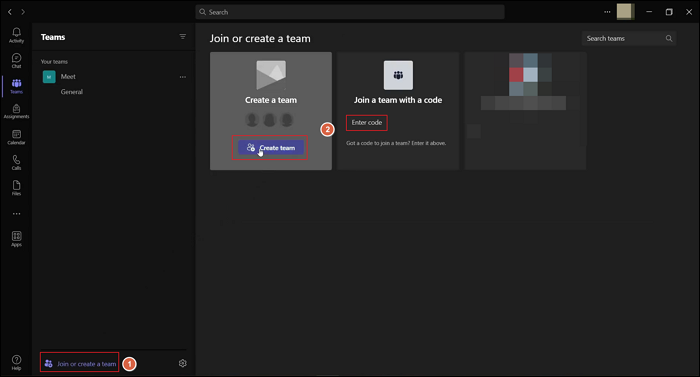Open the Apps store icon
Viewport: 700px width, 377px height.
coord(17,239)
